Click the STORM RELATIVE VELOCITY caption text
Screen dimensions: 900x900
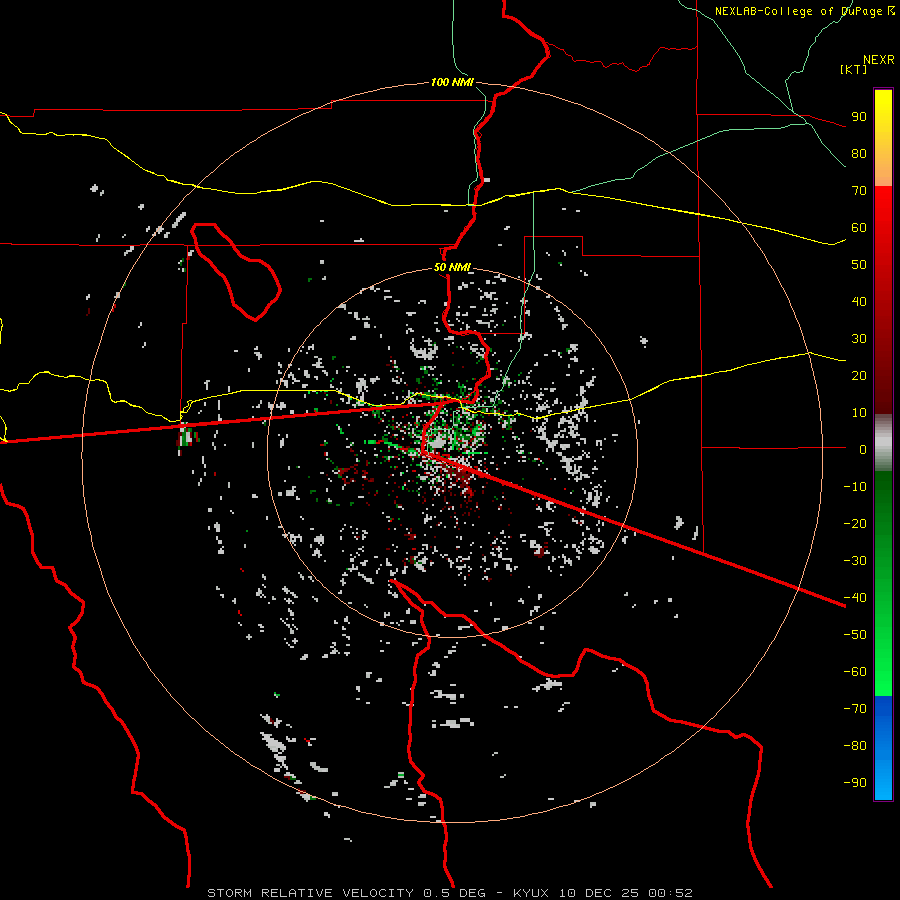tap(310, 893)
